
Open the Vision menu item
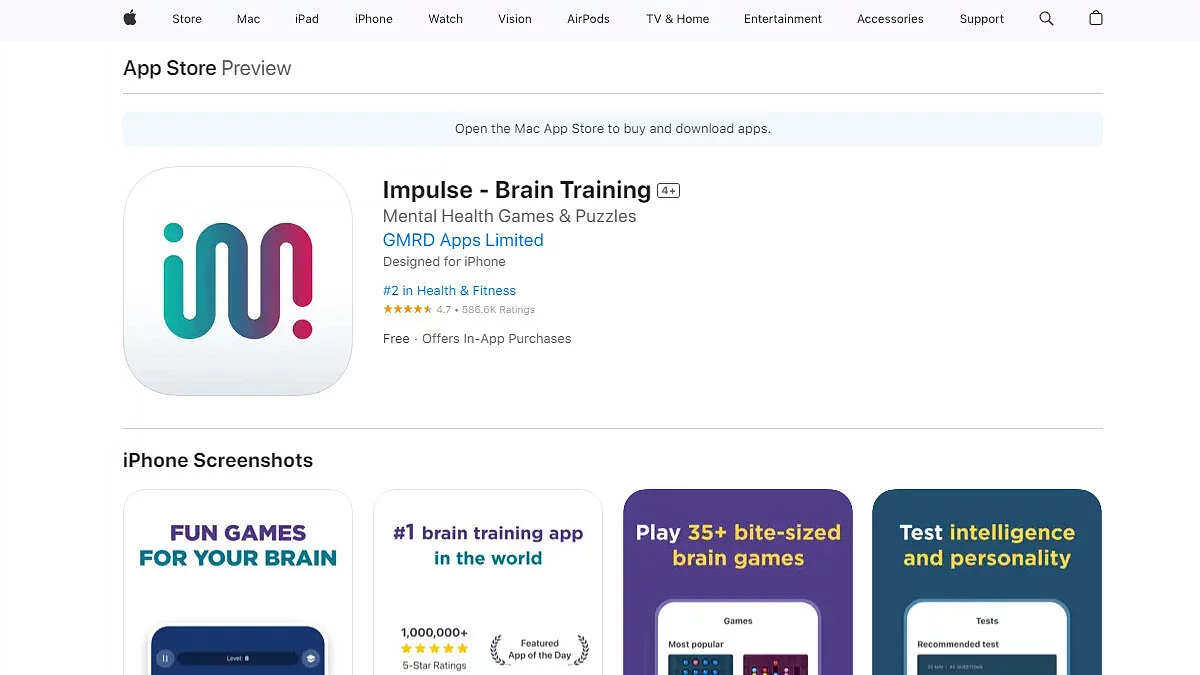(x=515, y=19)
